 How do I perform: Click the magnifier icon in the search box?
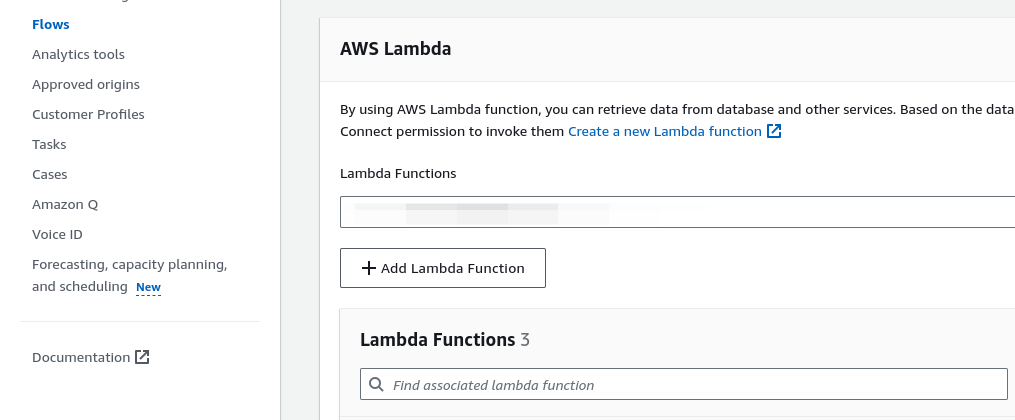[376, 385]
